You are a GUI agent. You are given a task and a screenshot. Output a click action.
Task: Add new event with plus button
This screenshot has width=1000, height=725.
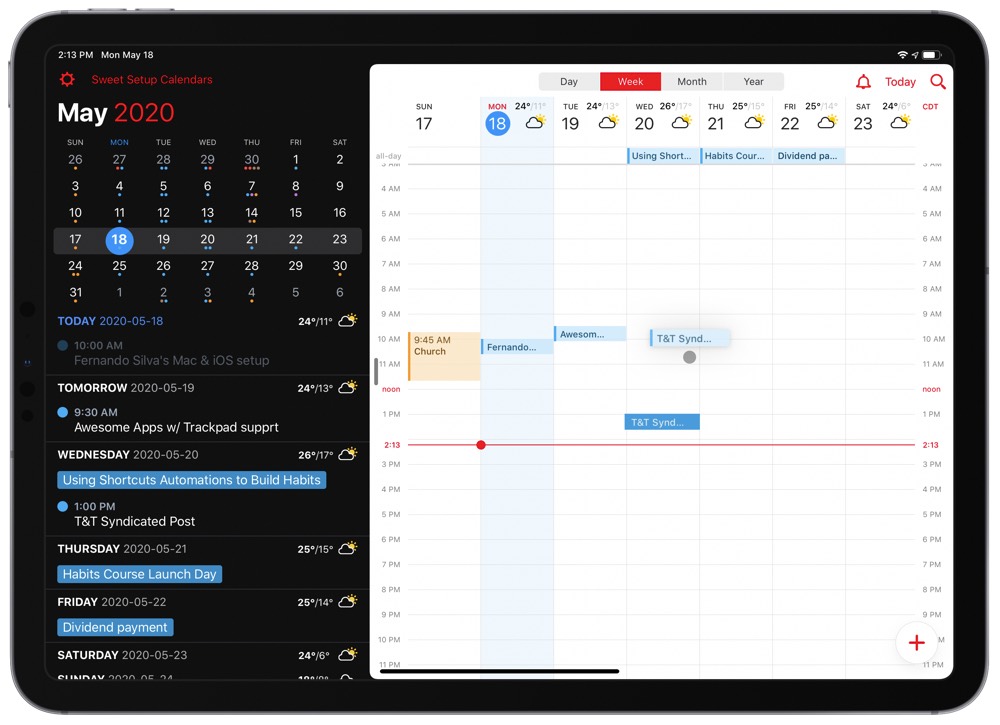tap(916, 643)
